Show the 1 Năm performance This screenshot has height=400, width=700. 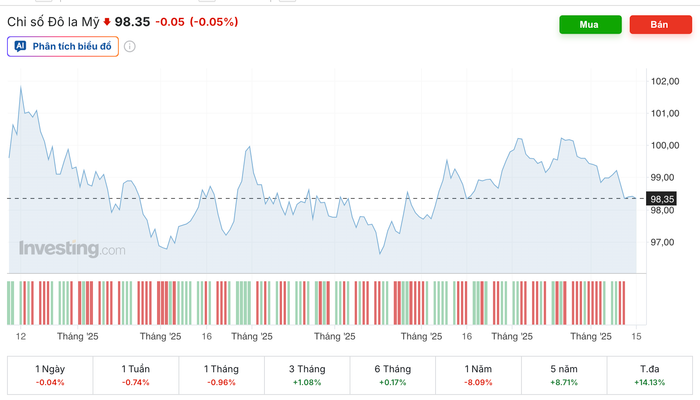click(x=478, y=375)
